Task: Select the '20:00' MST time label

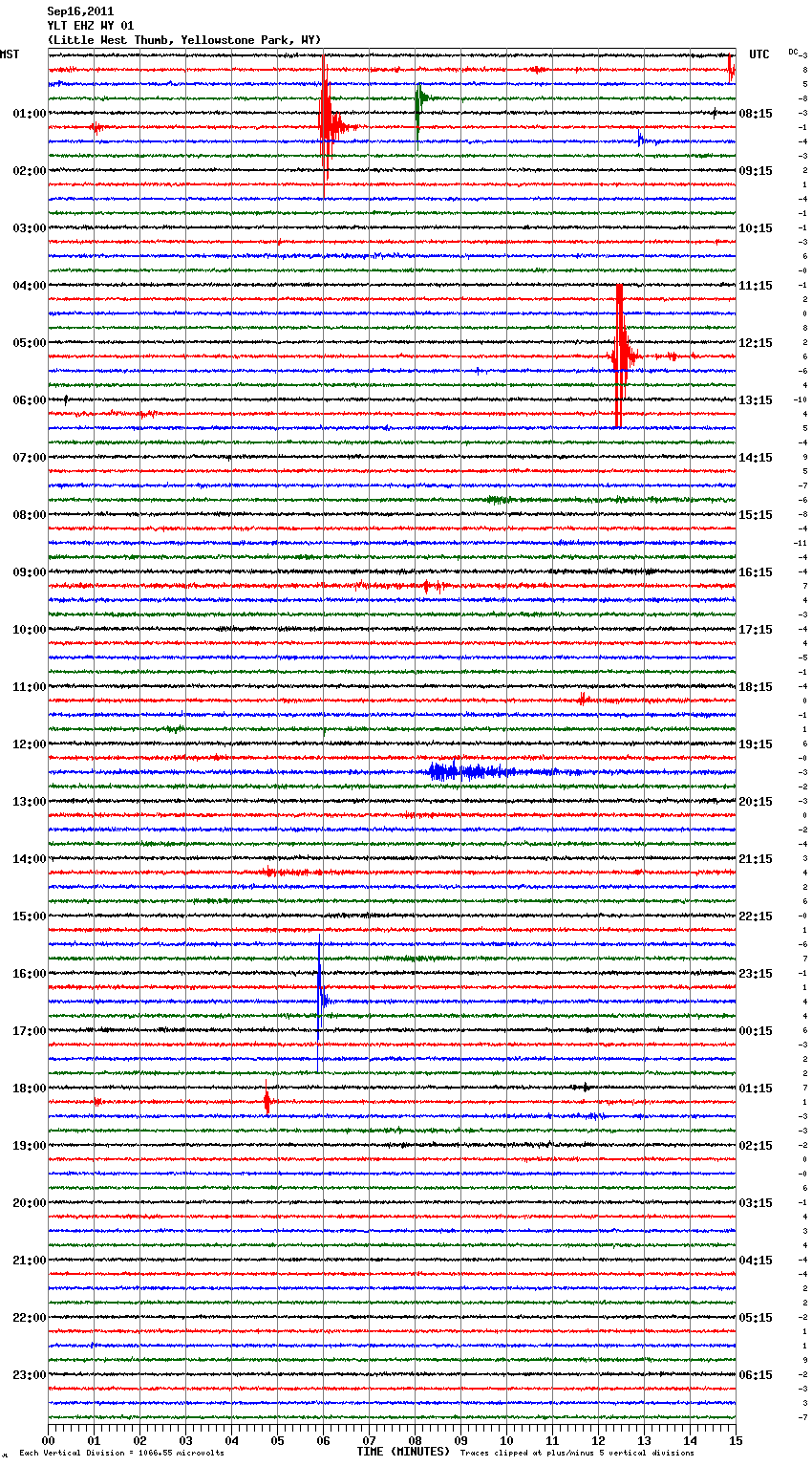Action: point(29,1203)
